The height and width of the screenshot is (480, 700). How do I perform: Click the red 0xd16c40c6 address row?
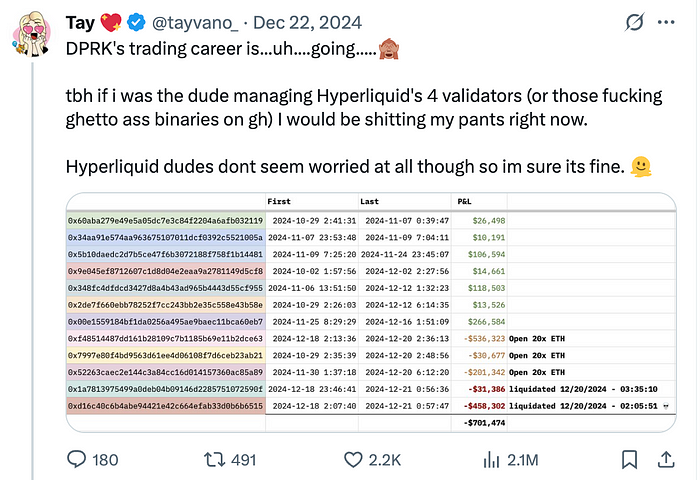(x=166, y=406)
